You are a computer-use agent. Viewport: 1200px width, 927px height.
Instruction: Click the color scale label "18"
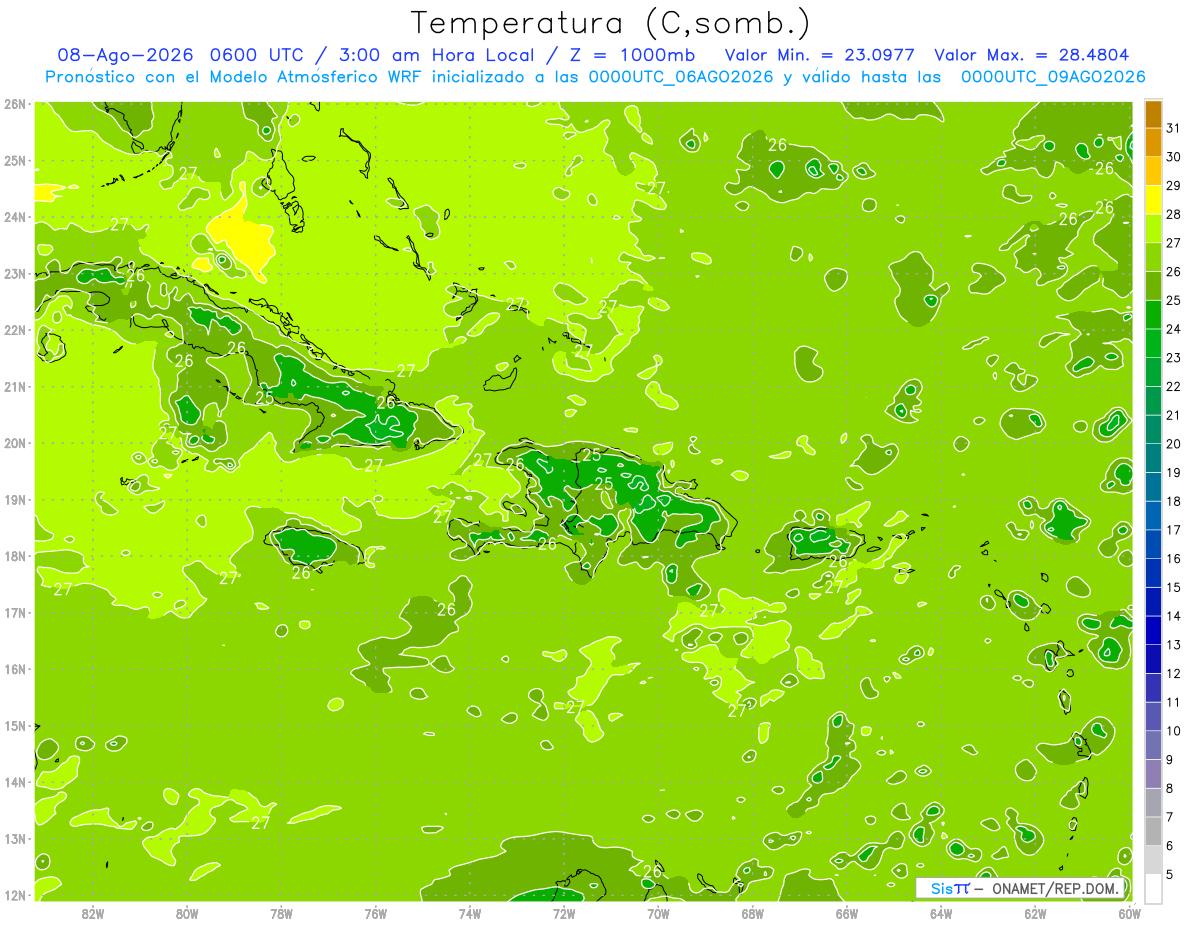pos(1173,501)
